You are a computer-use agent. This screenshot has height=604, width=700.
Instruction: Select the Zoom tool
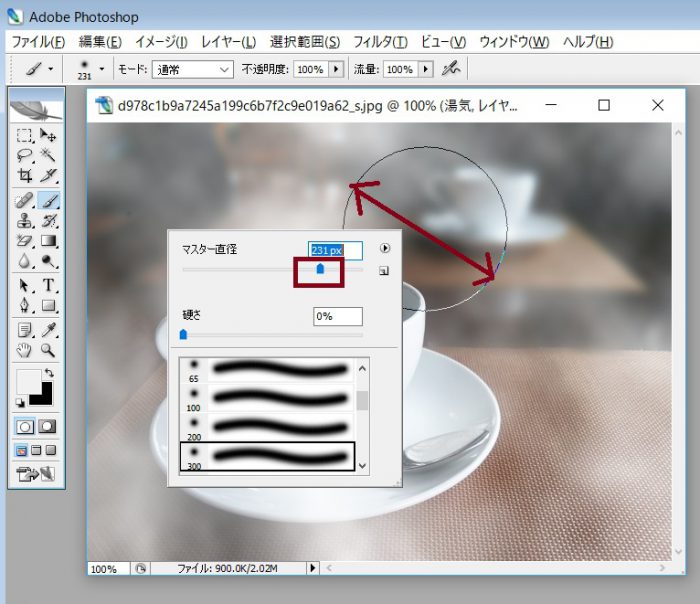click(48, 350)
